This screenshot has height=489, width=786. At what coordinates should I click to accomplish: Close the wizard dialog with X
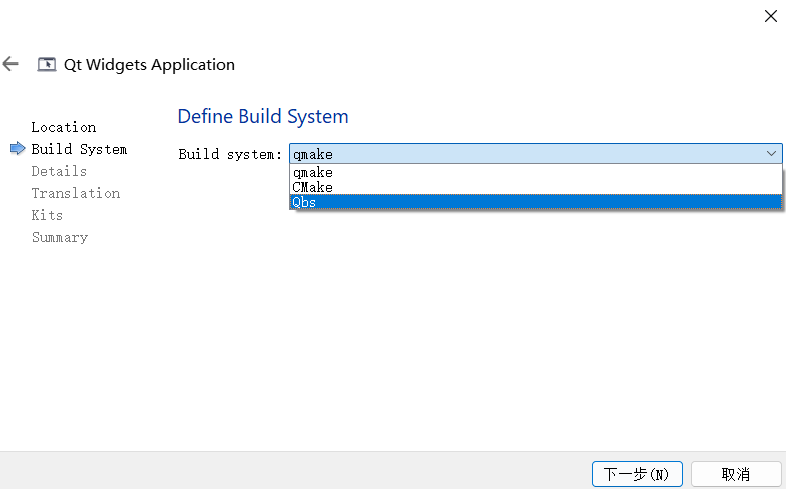pos(770,16)
